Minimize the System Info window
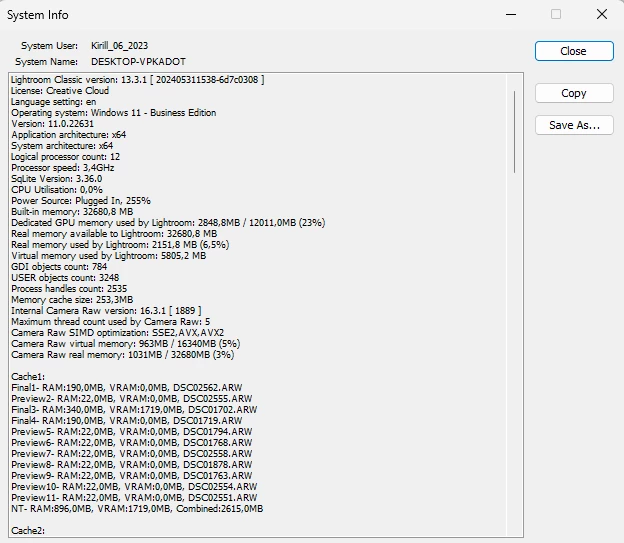This screenshot has height=543, width=624. [x=511, y=15]
